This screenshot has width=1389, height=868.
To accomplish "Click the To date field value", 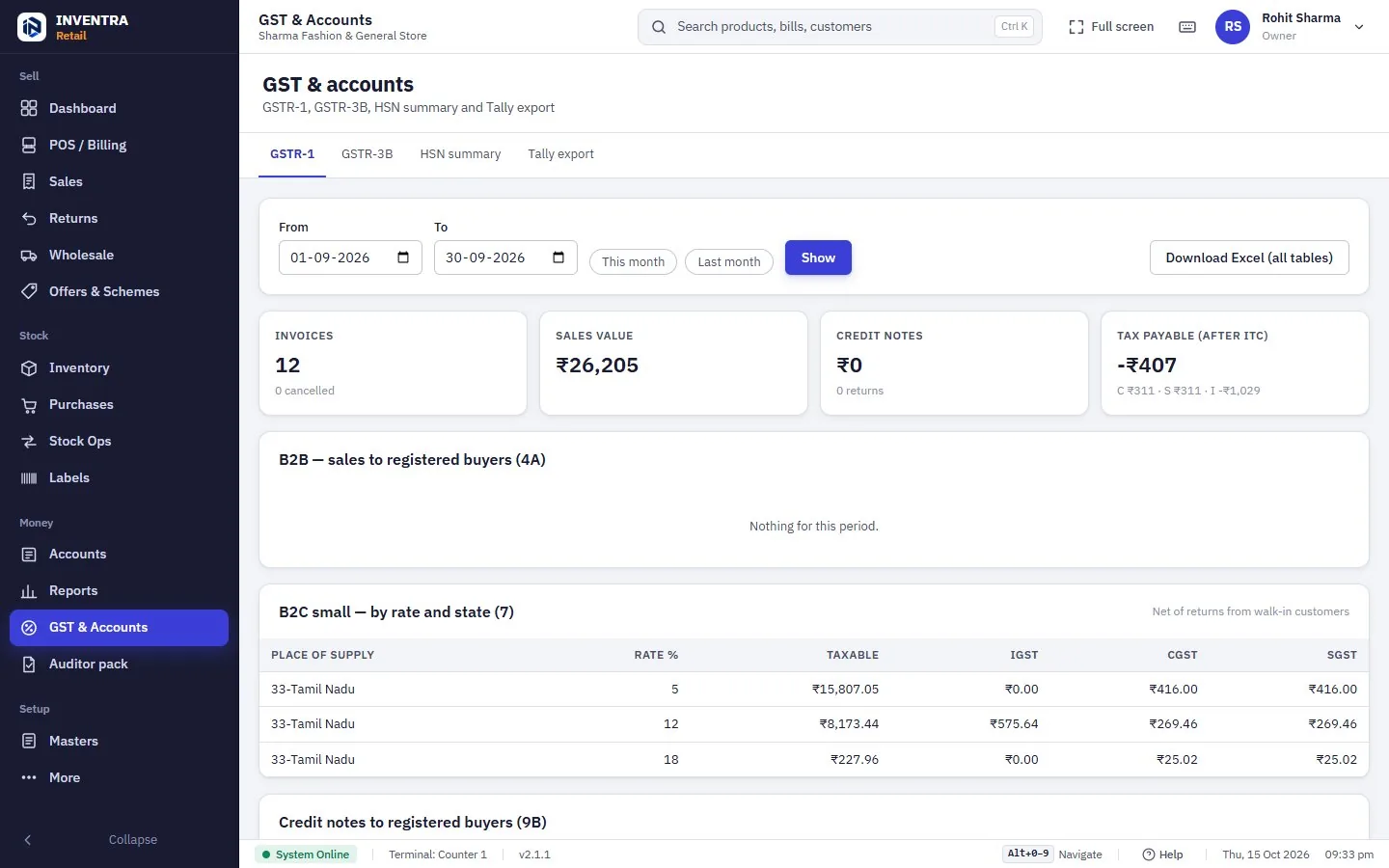I will (x=485, y=258).
